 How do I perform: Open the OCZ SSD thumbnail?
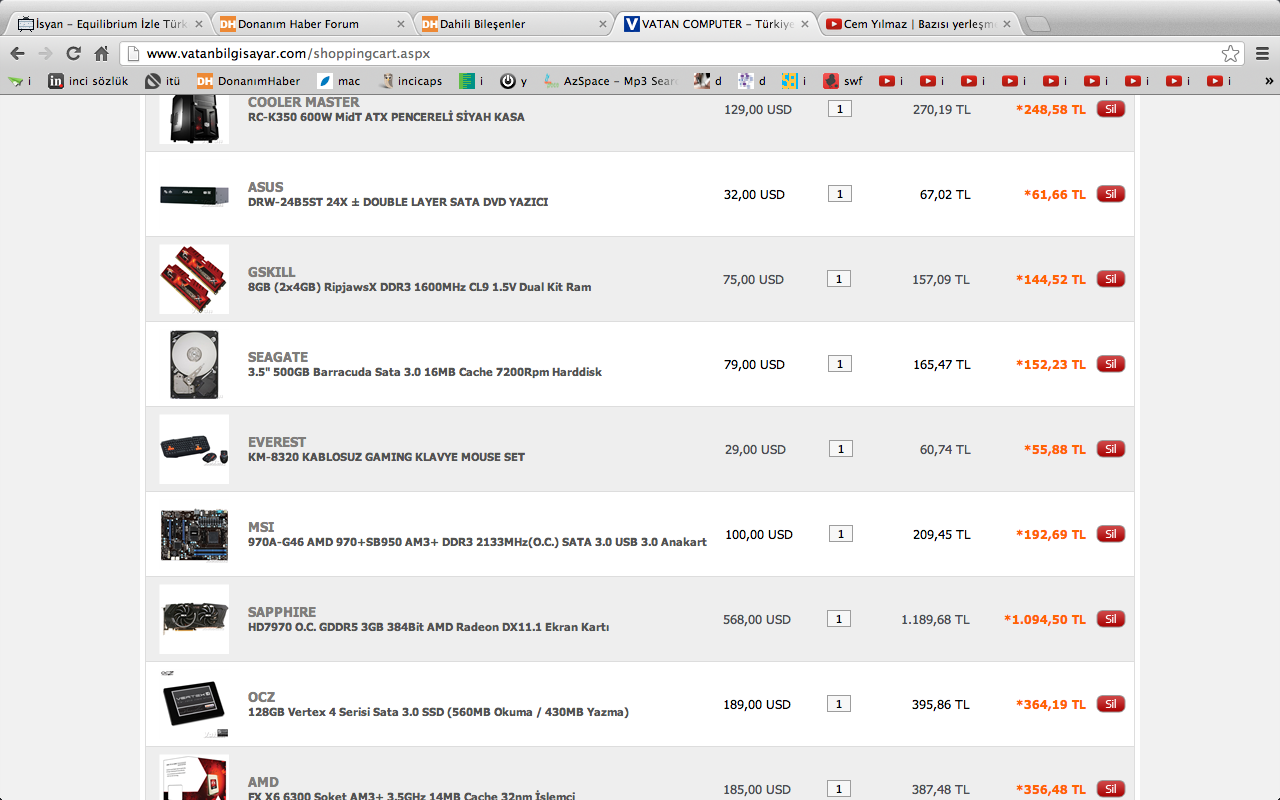pos(194,704)
